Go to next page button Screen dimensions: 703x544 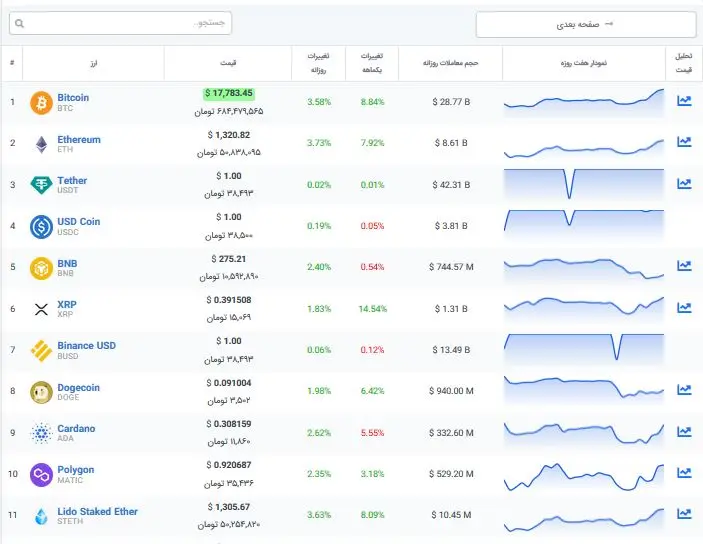[585, 24]
